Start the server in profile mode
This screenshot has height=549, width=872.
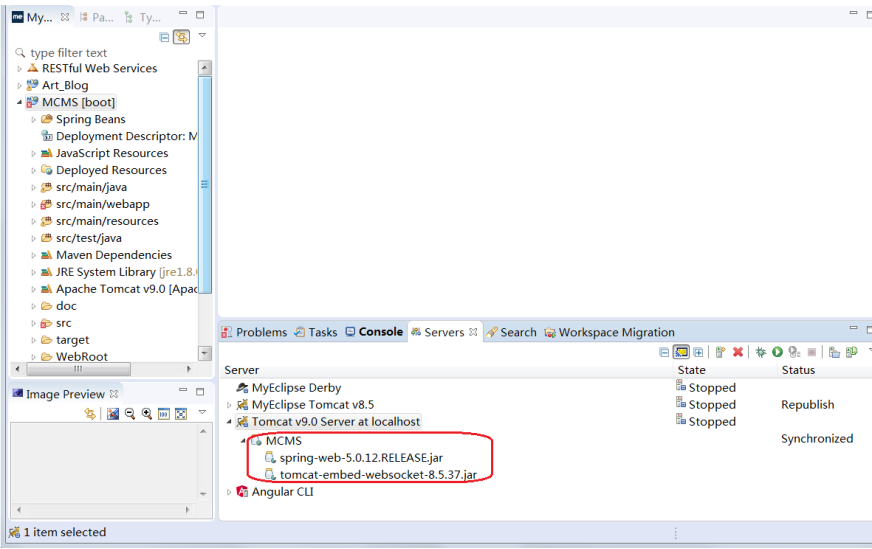coord(794,352)
